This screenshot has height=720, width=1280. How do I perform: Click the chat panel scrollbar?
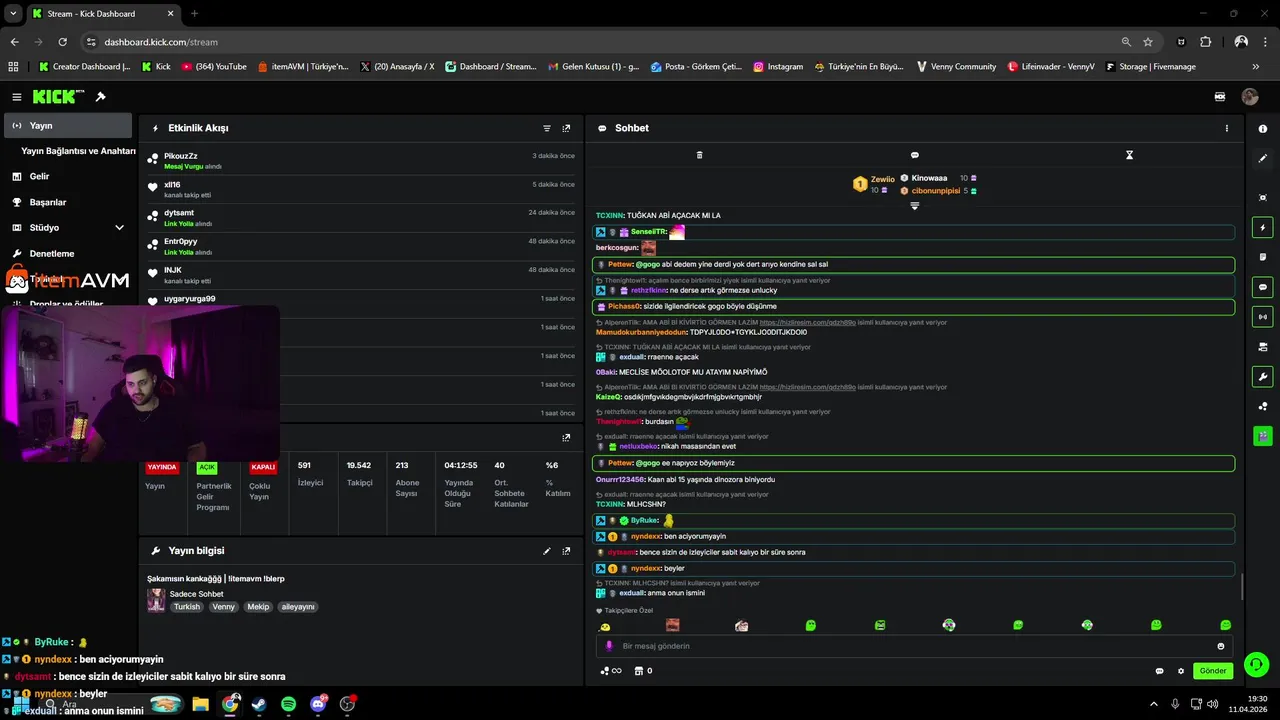coord(1241,587)
